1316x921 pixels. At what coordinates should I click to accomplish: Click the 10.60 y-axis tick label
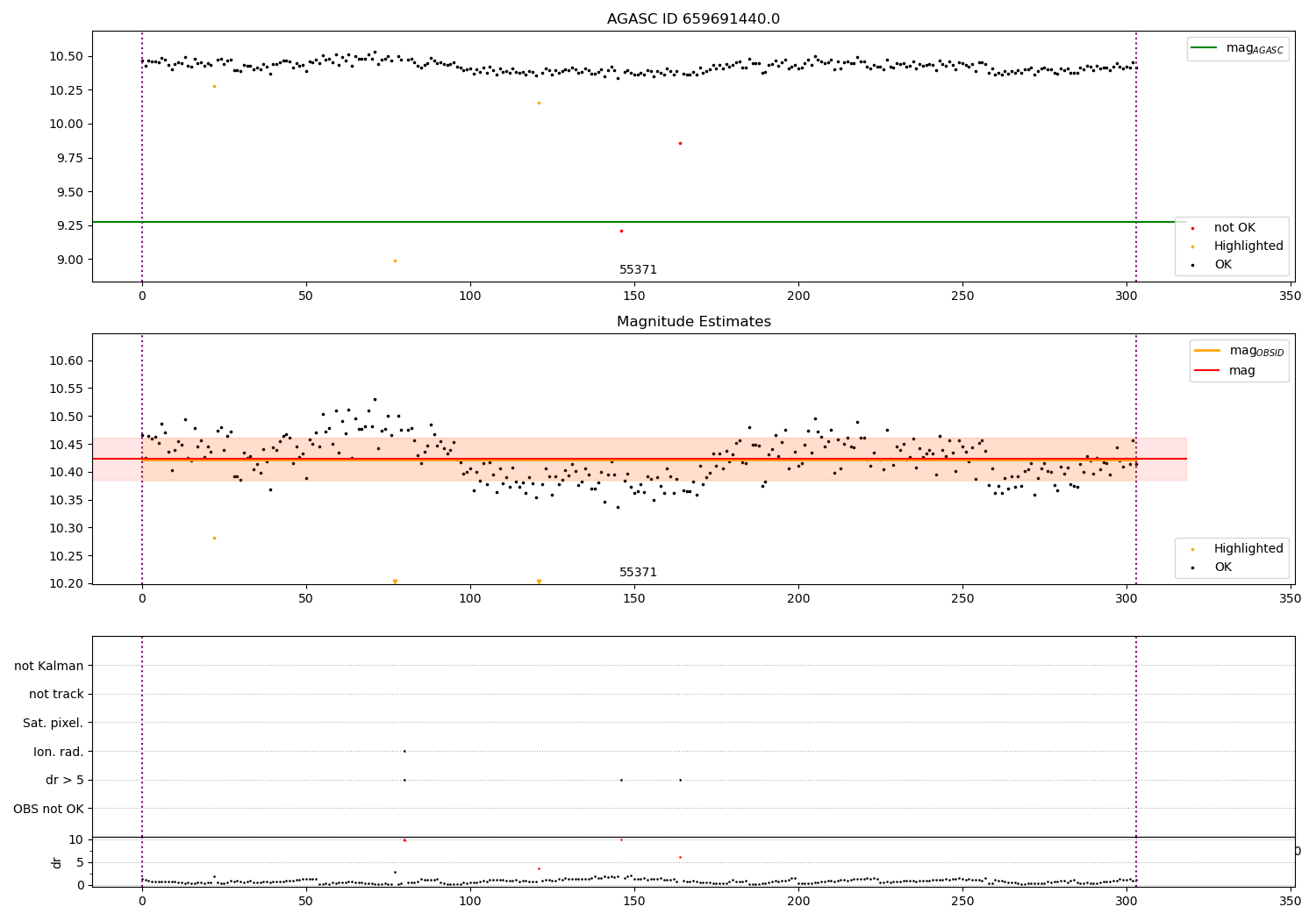[x=66, y=361]
